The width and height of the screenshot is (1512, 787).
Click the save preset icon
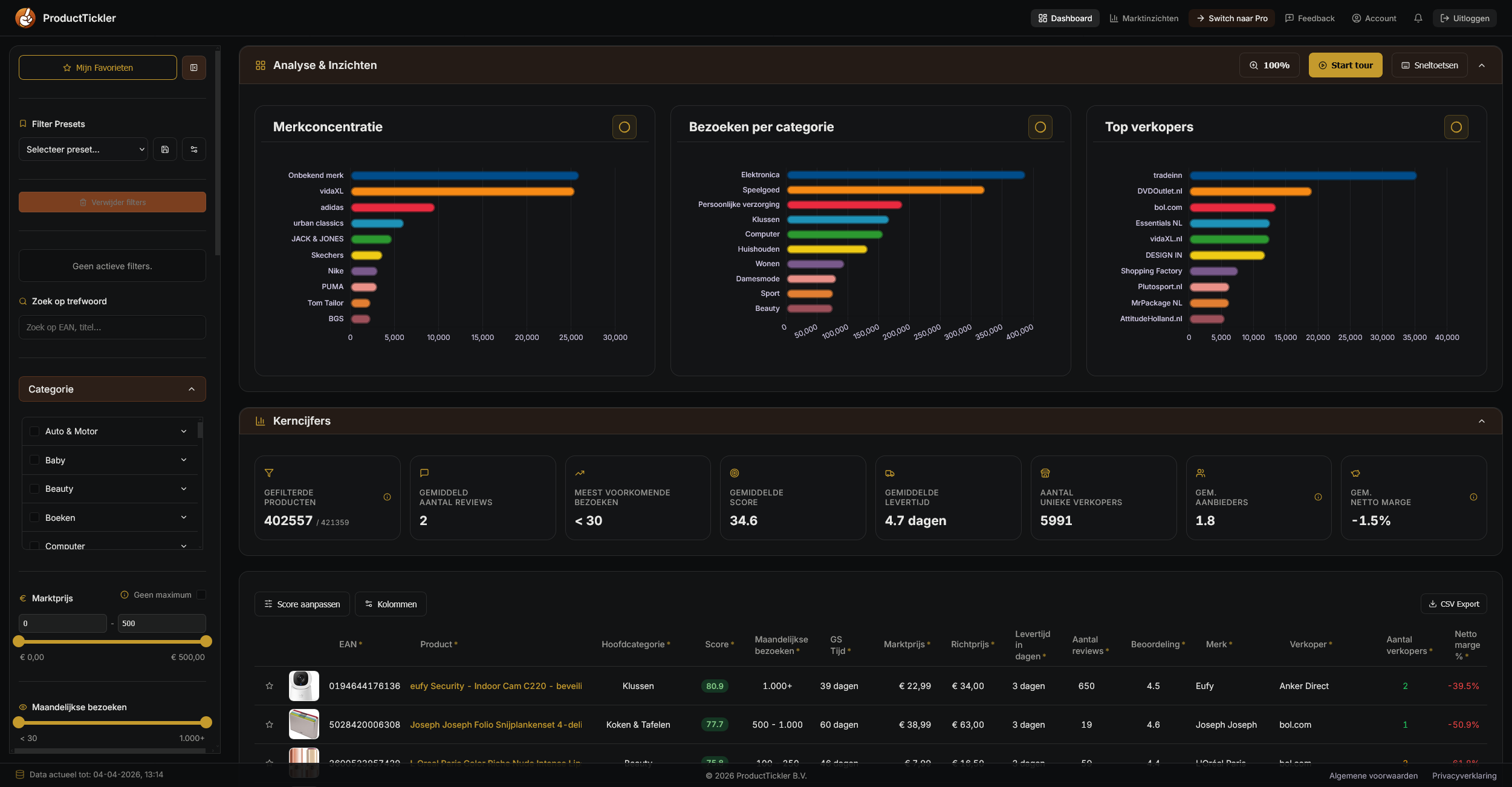(x=165, y=149)
